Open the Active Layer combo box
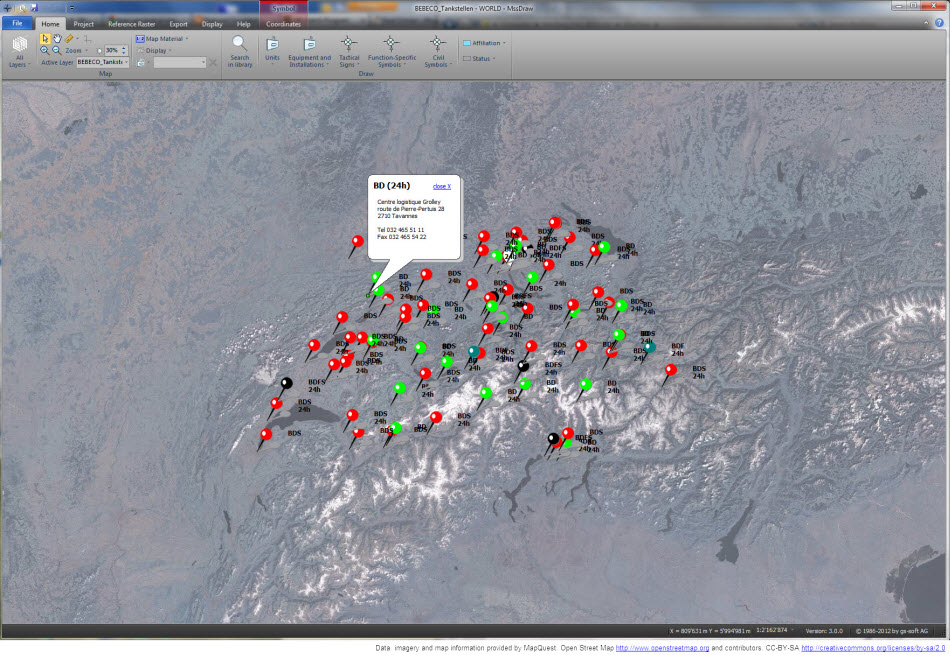Image resolution: width=950 pixels, height=655 pixels. pyautogui.click(x=103, y=62)
